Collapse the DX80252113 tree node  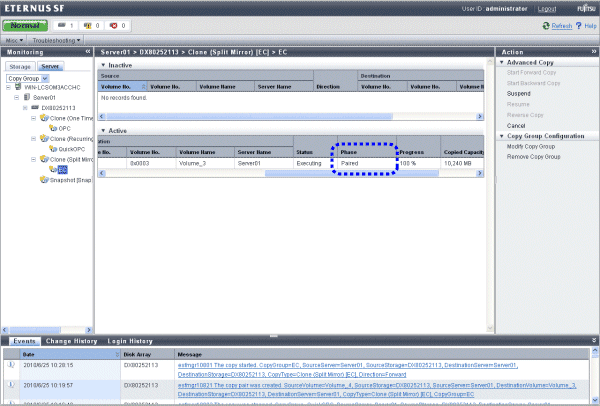[x=25, y=108]
